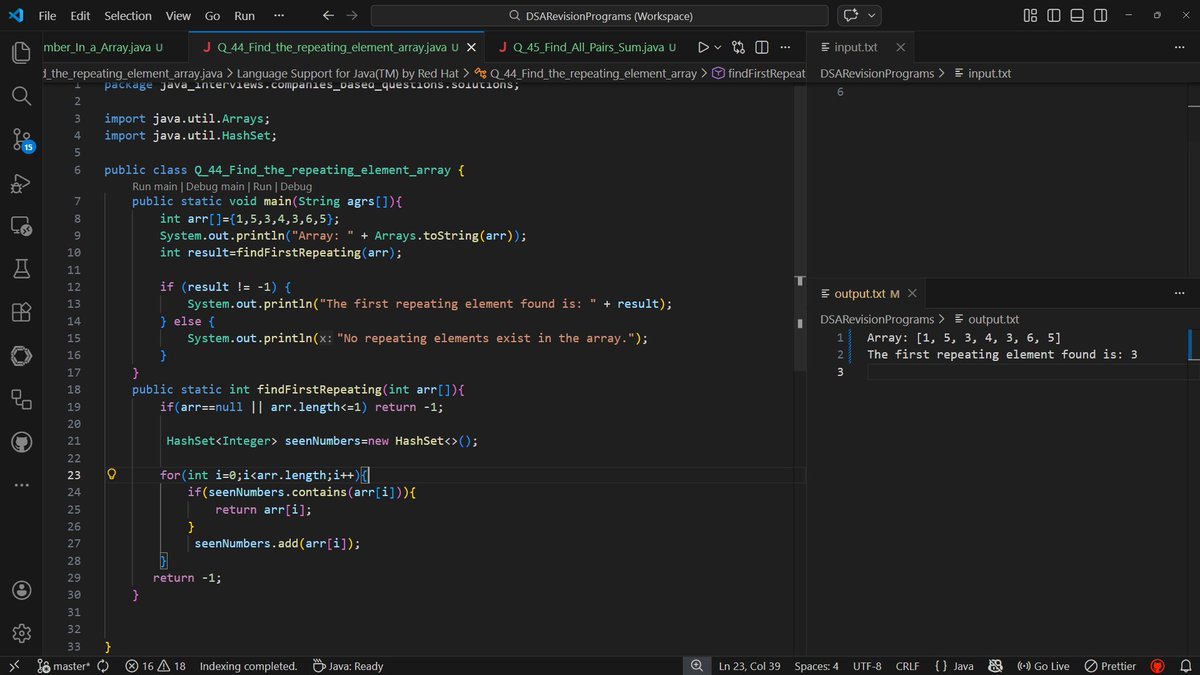Go back using the left navigation arrow
Image resolution: width=1200 pixels, height=675 pixels.
[x=329, y=16]
